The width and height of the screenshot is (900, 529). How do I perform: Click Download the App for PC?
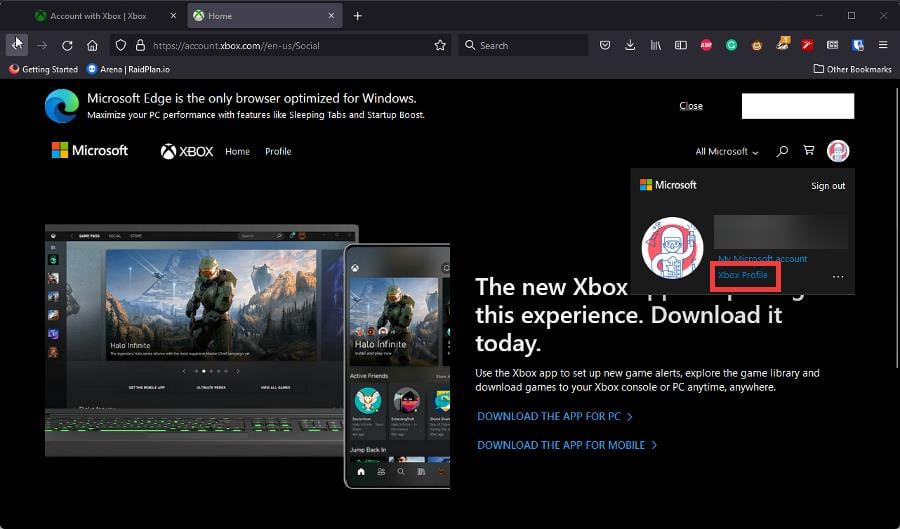pos(554,417)
